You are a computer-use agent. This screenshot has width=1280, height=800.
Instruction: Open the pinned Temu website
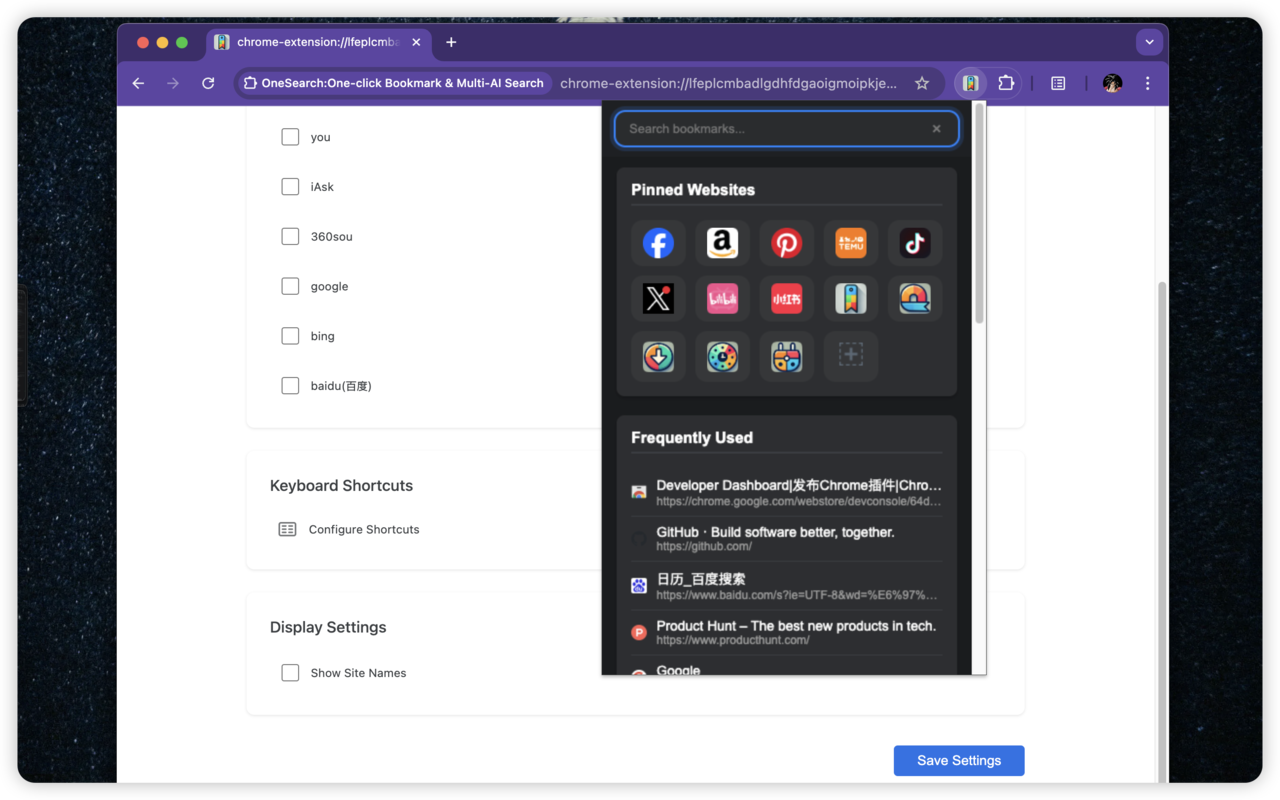851,243
